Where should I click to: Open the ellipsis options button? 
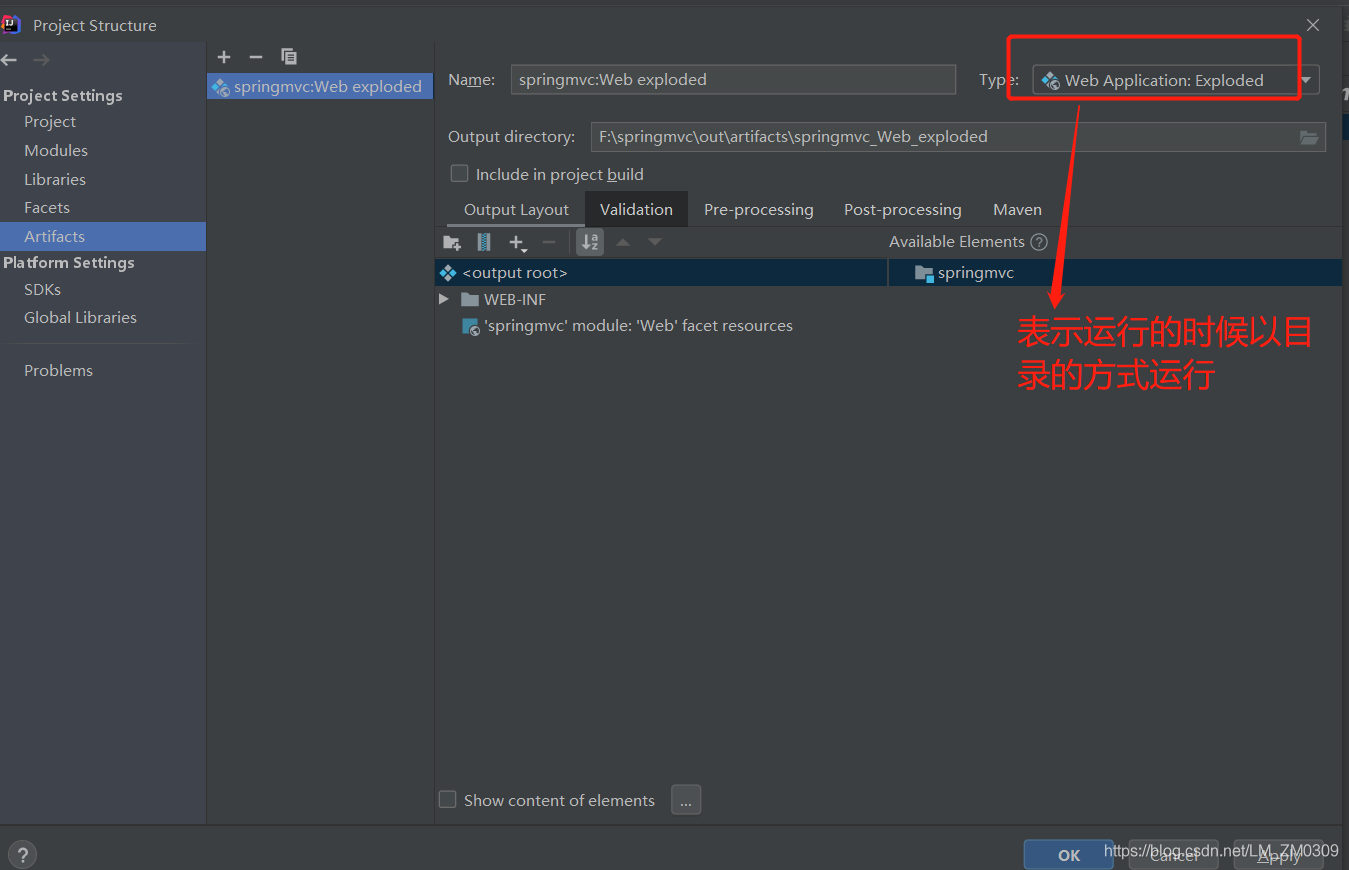click(686, 800)
